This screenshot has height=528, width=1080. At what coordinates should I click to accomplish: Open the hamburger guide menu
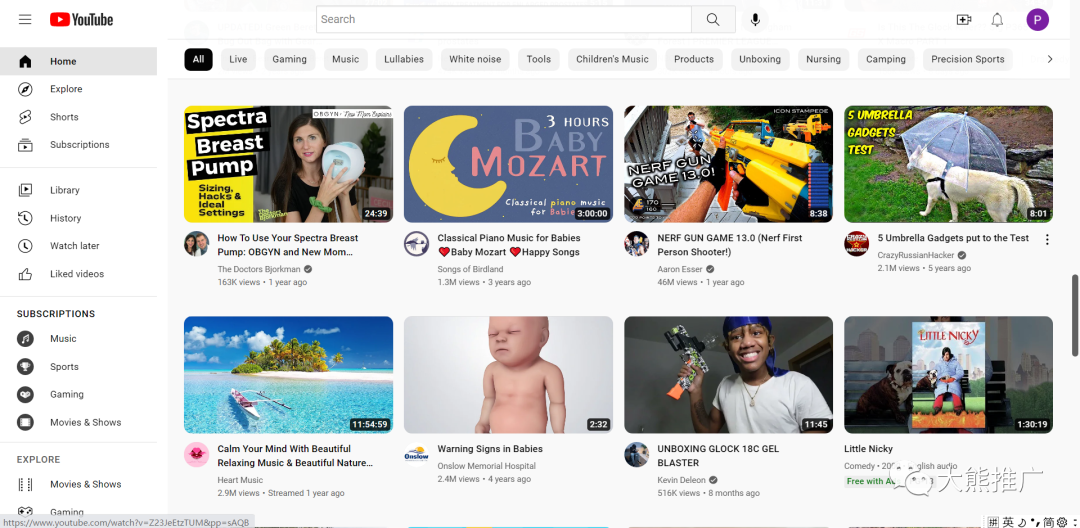(x=25, y=20)
